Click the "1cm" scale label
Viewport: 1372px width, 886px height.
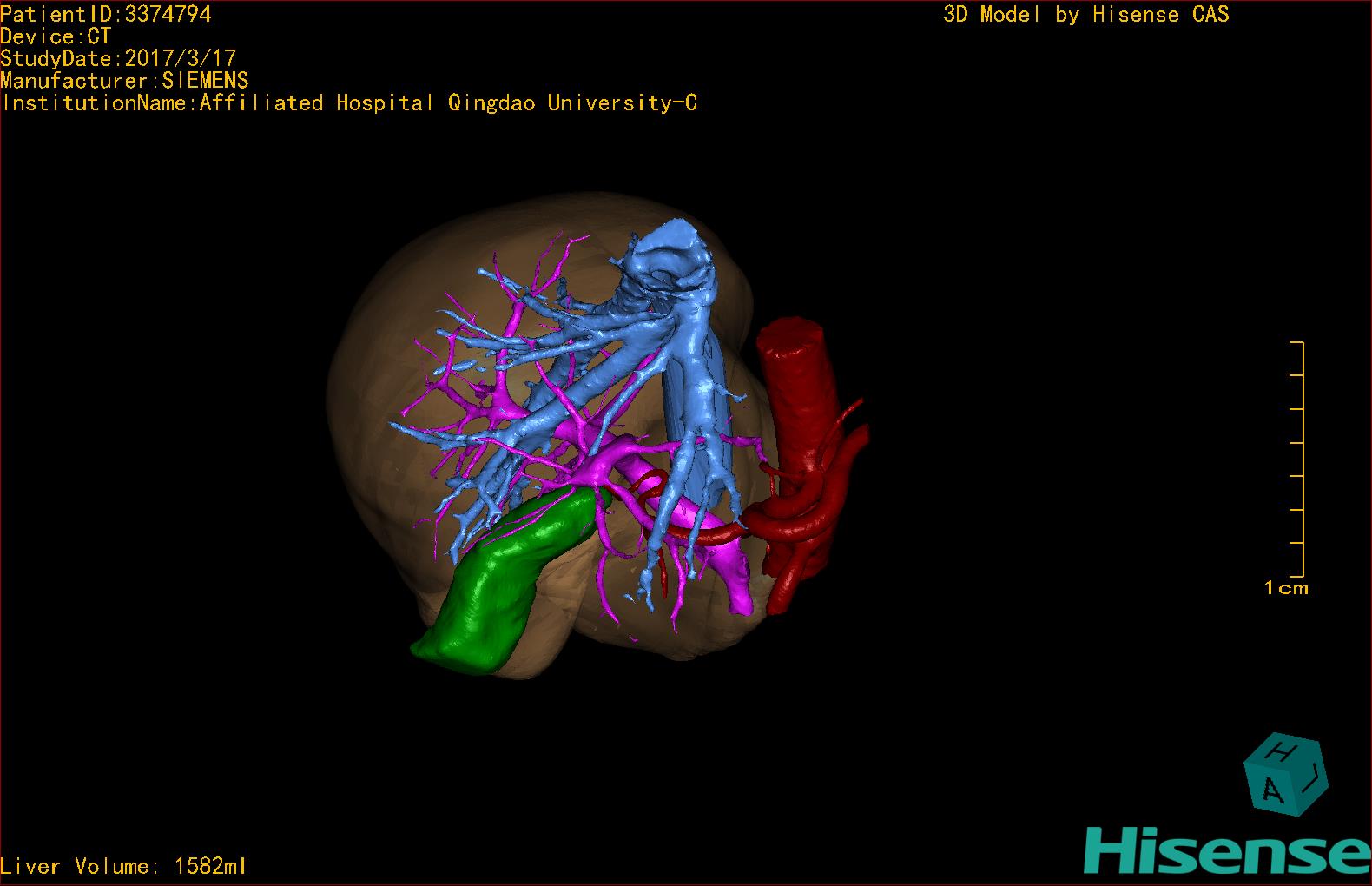1286,588
